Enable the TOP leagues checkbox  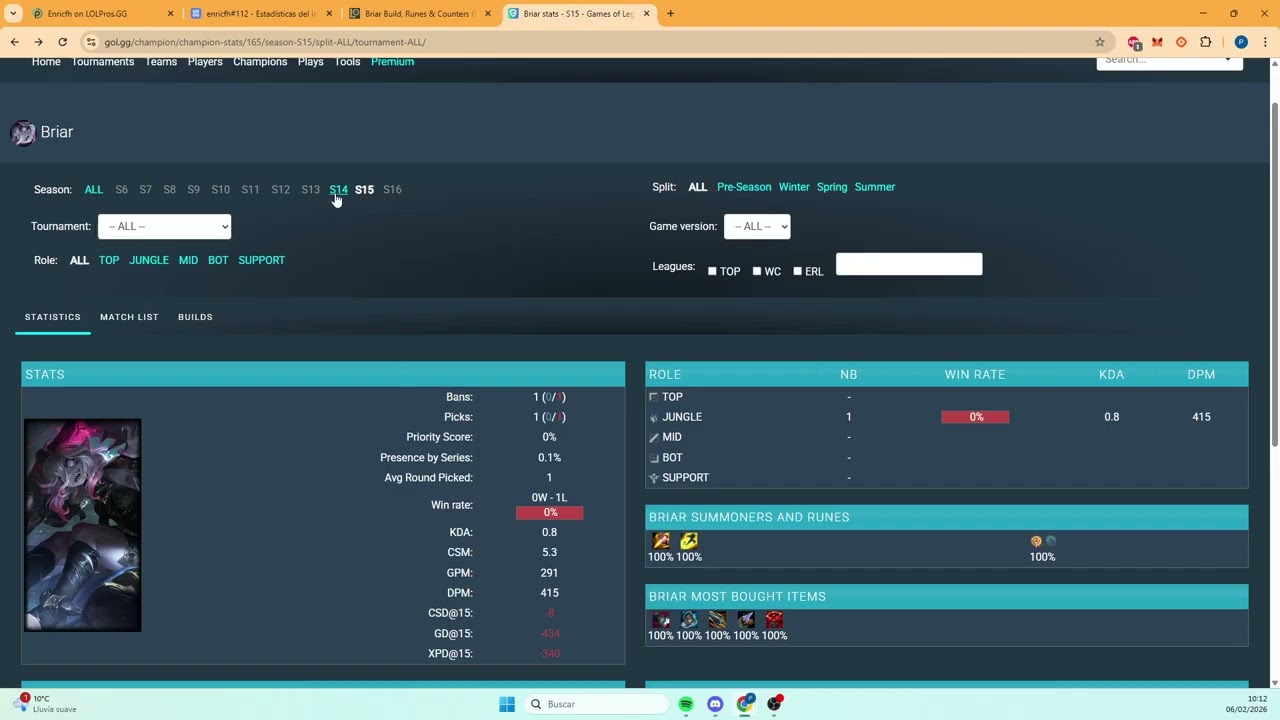tap(712, 271)
